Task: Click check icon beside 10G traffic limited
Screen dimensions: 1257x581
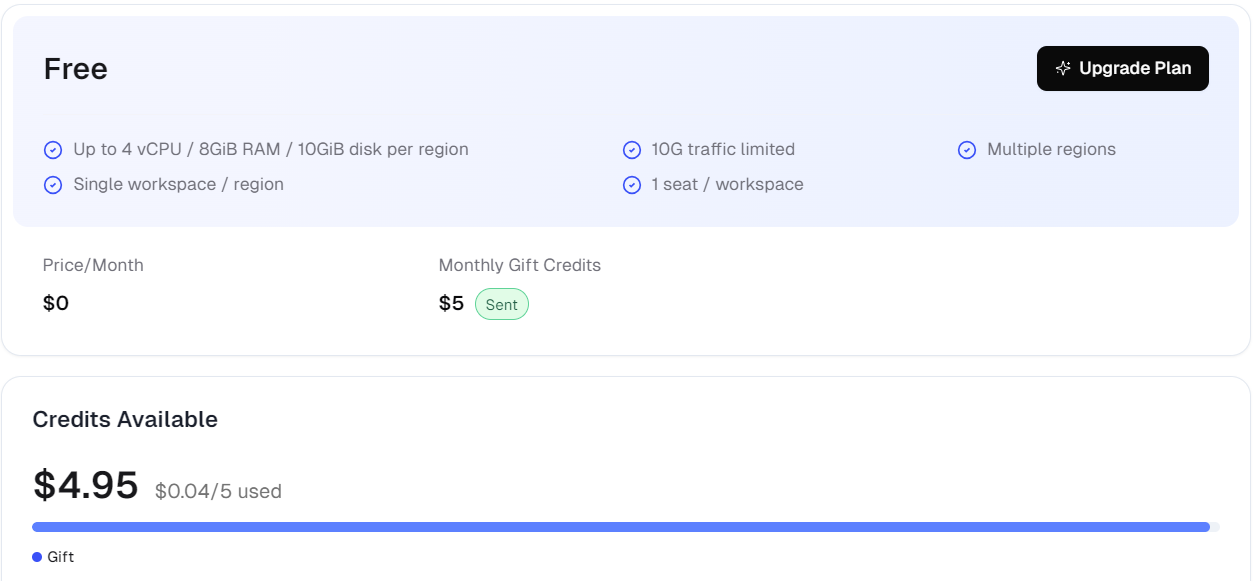Action: tap(632, 150)
